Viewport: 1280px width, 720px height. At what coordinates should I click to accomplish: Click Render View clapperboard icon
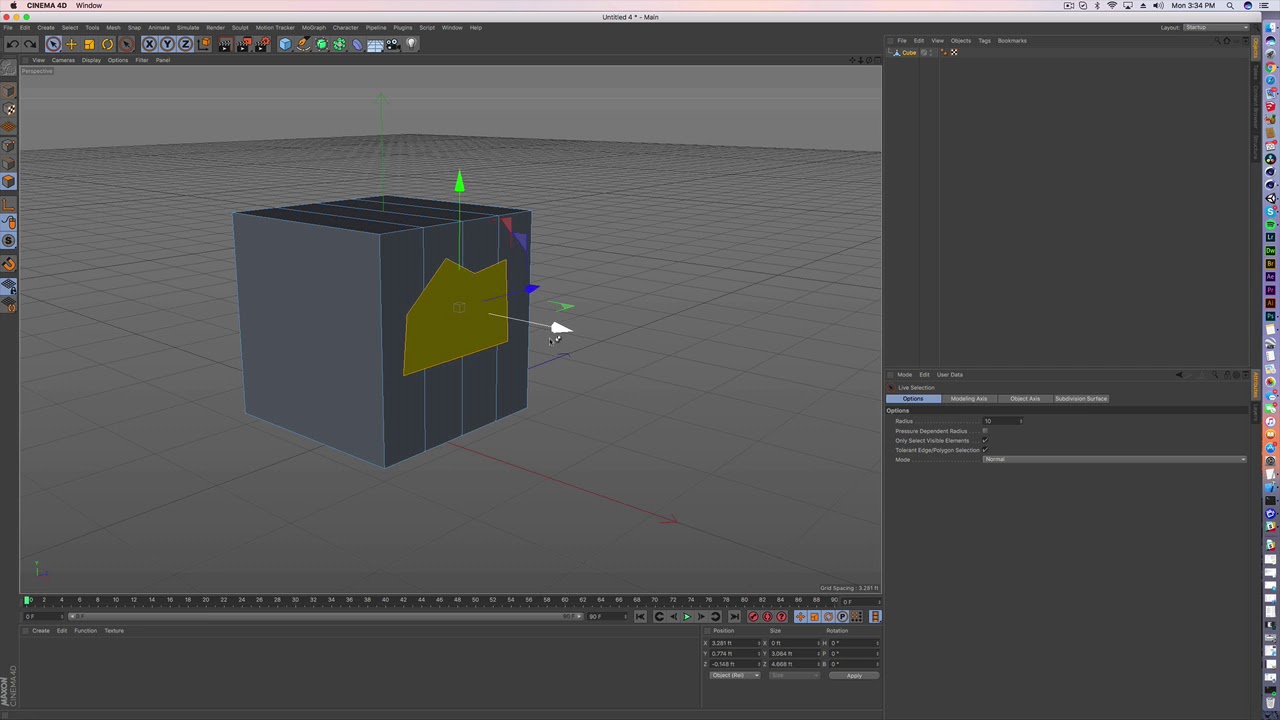point(225,44)
